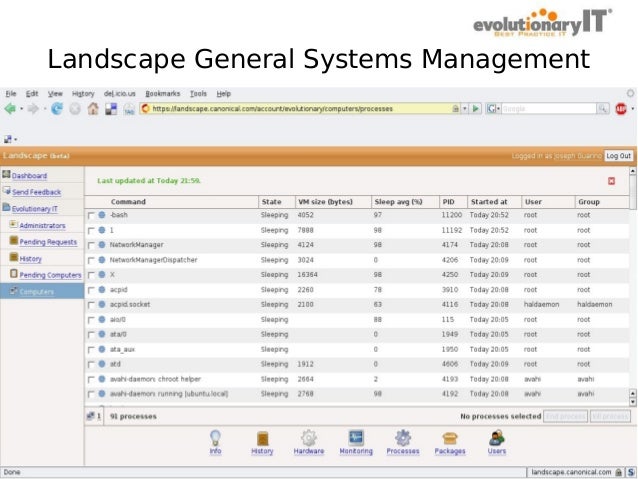Click the address bar URL field
This screenshot has width=638, height=479.
301,109
